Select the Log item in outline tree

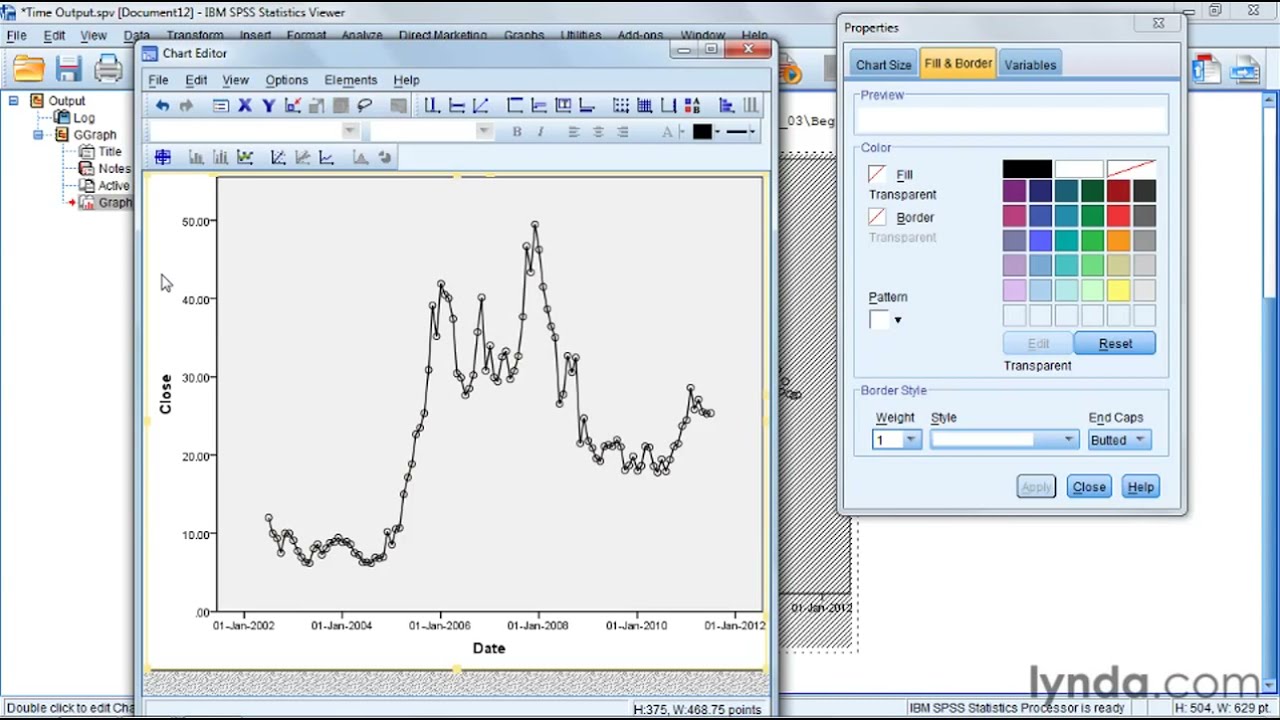(x=84, y=118)
